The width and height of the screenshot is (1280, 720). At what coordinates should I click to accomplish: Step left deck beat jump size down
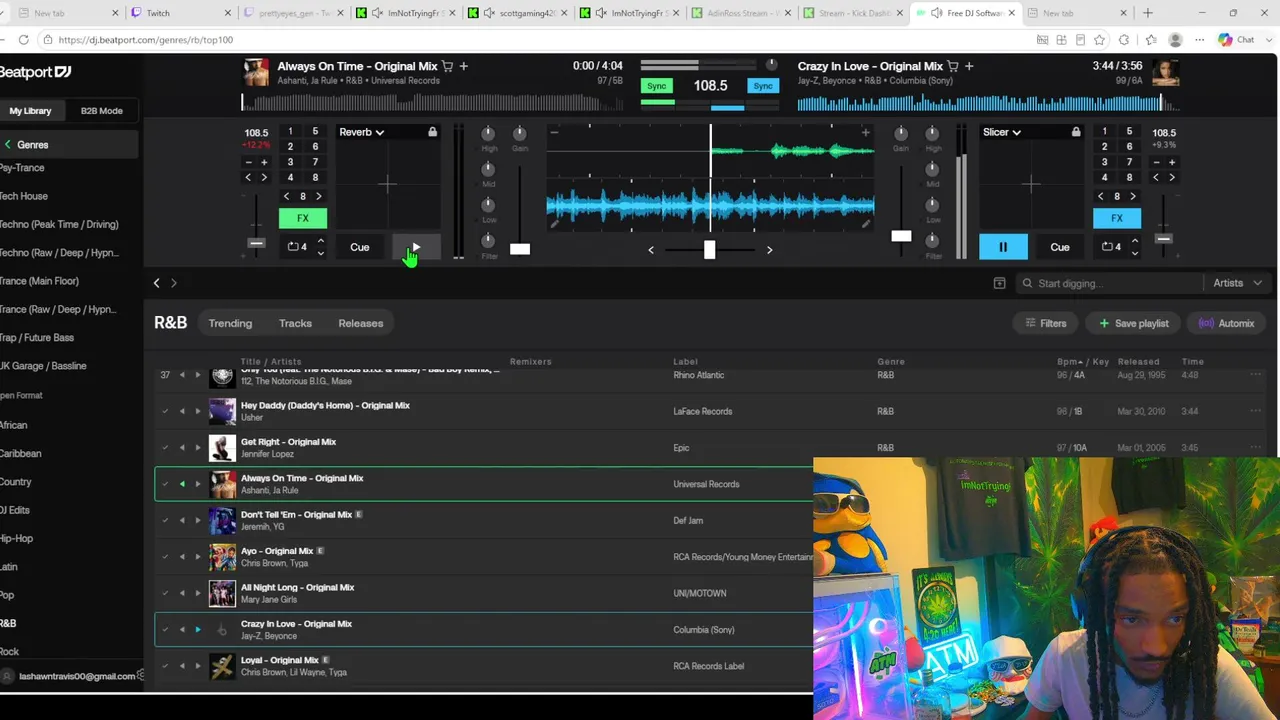[x=287, y=196]
